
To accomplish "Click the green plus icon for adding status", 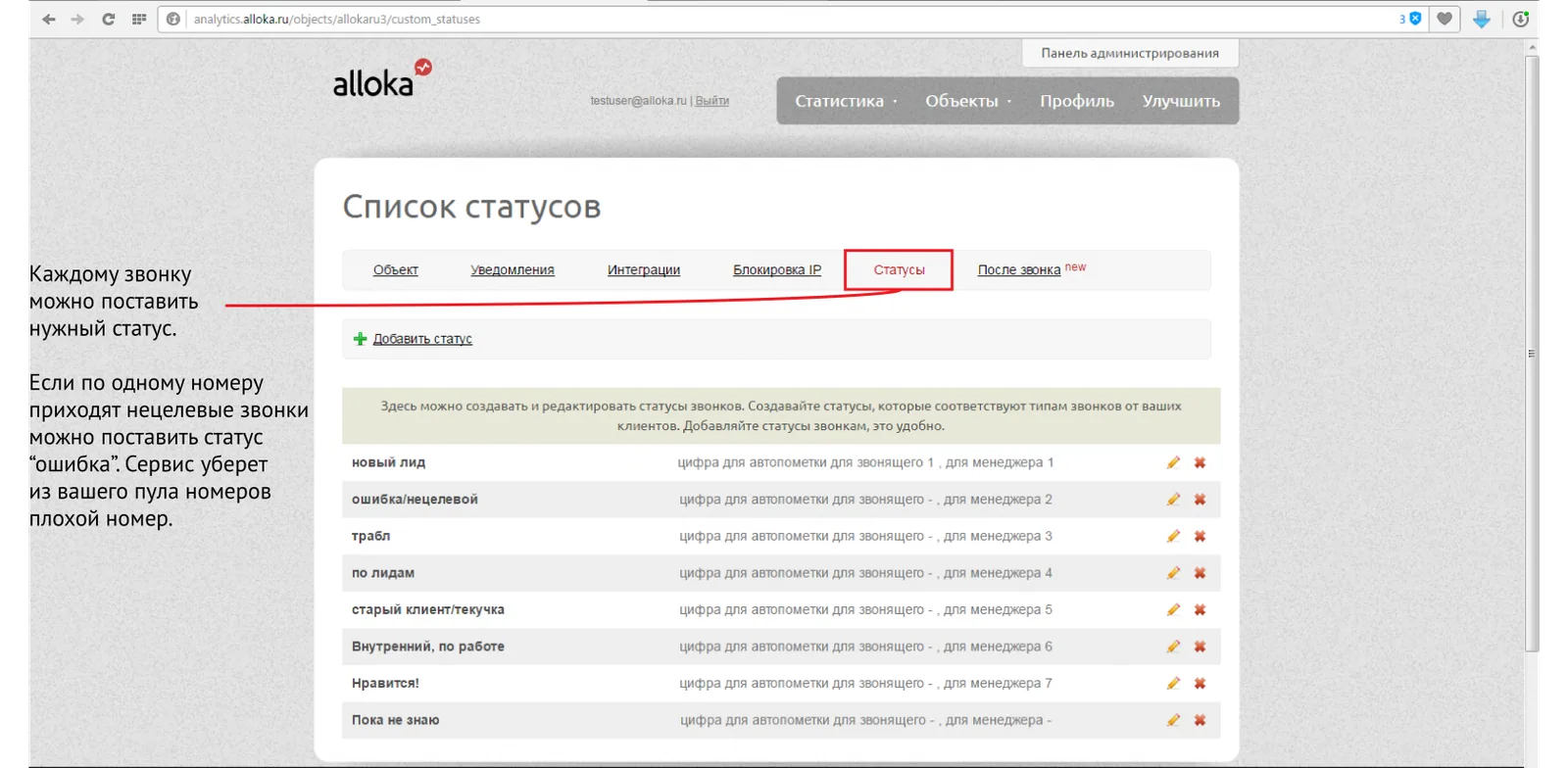I will [x=360, y=339].
